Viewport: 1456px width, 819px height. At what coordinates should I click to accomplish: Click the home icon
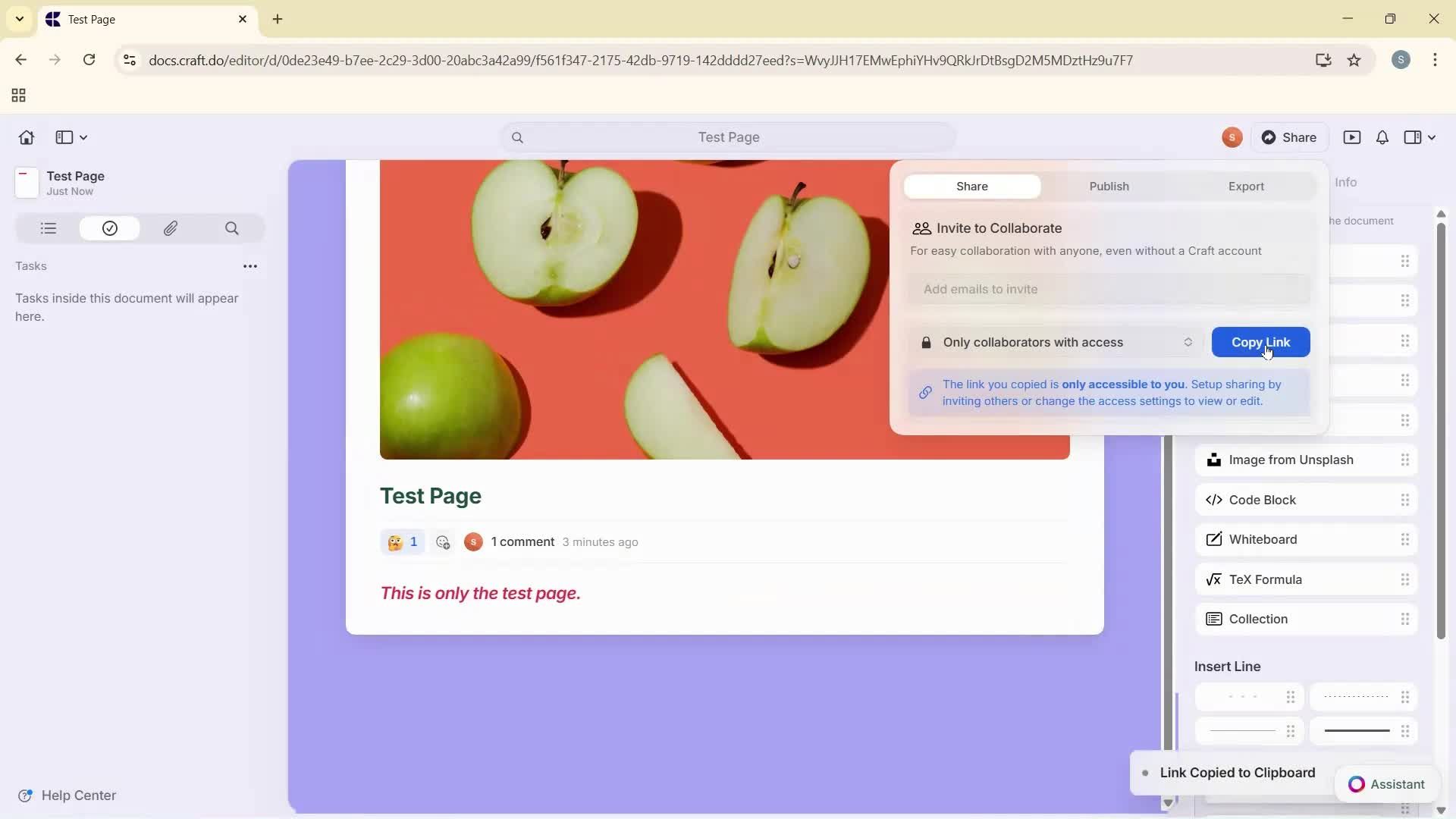(x=26, y=137)
